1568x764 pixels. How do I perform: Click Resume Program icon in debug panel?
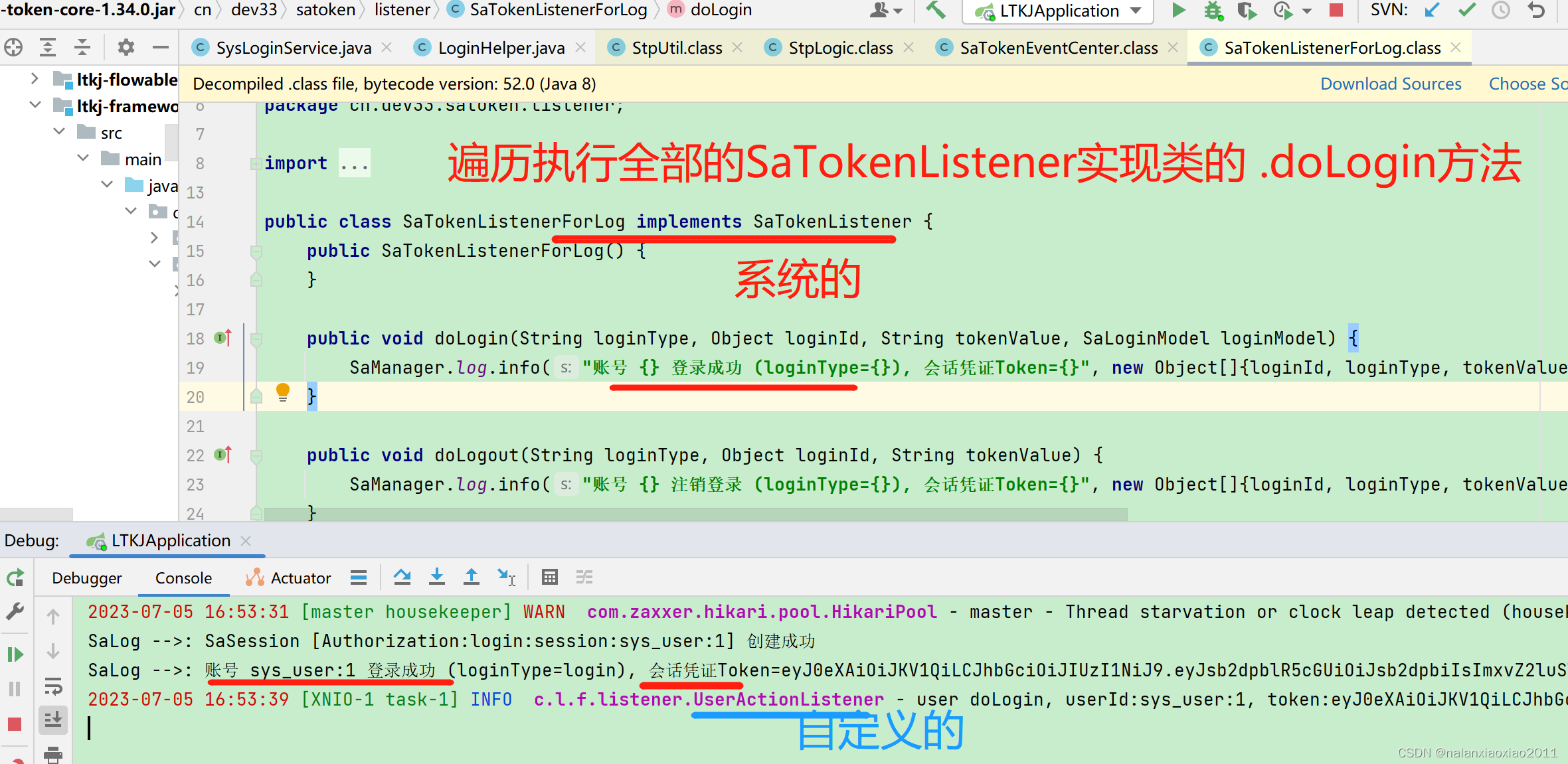15,654
